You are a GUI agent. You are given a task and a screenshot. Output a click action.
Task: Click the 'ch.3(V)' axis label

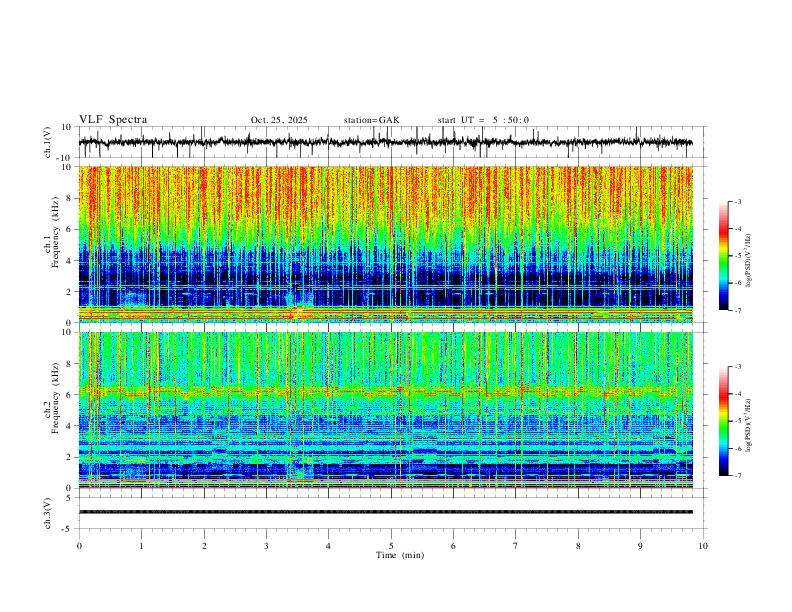48,514
